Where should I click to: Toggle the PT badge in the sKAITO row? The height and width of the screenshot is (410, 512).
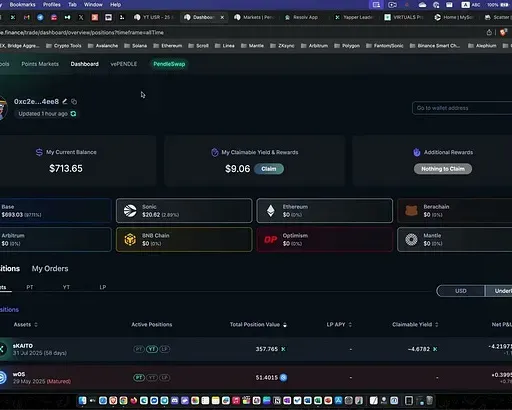tap(139, 349)
